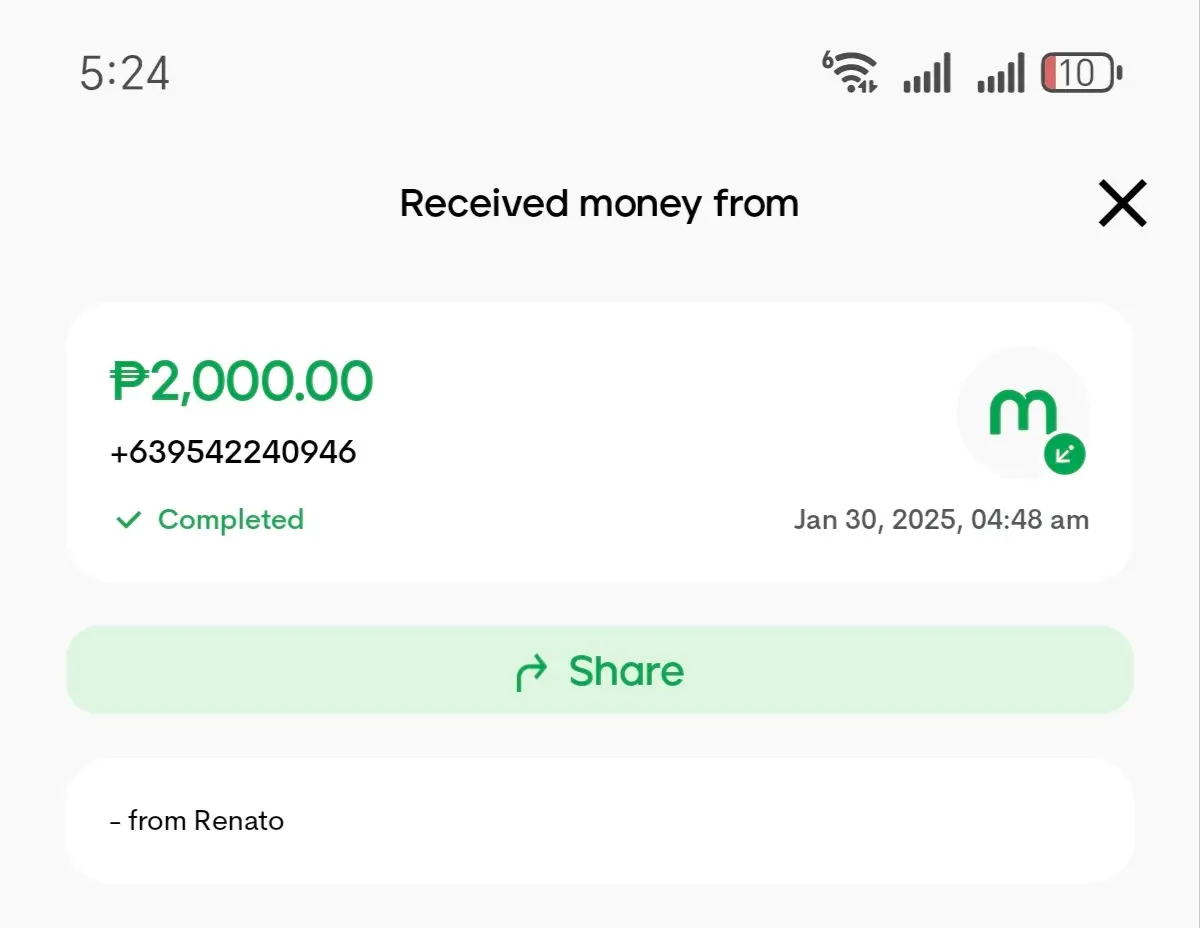1200x928 pixels.
Task: Tap the first signal strength icon
Action: click(x=927, y=74)
